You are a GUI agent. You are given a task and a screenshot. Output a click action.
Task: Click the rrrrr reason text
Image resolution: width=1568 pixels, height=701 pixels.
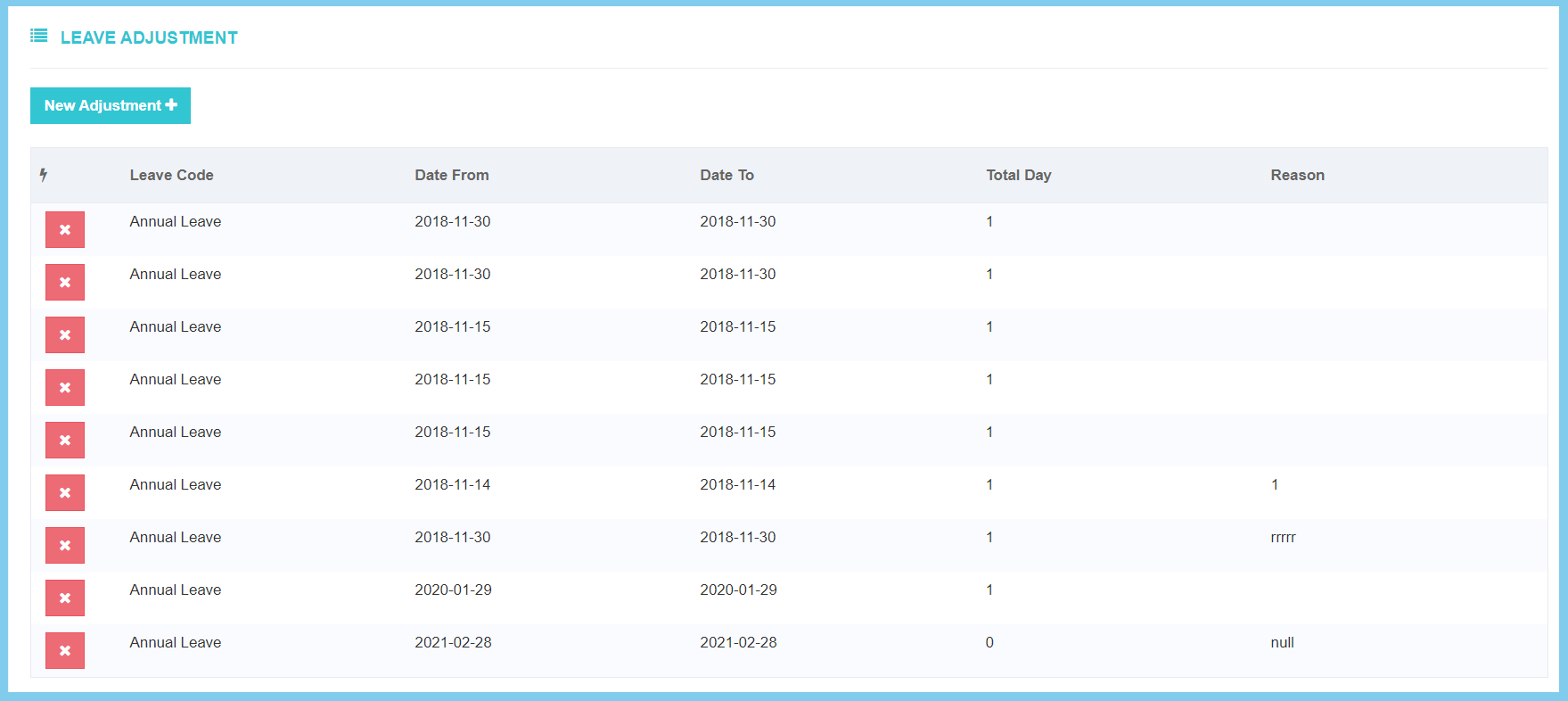tap(1283, 537)
